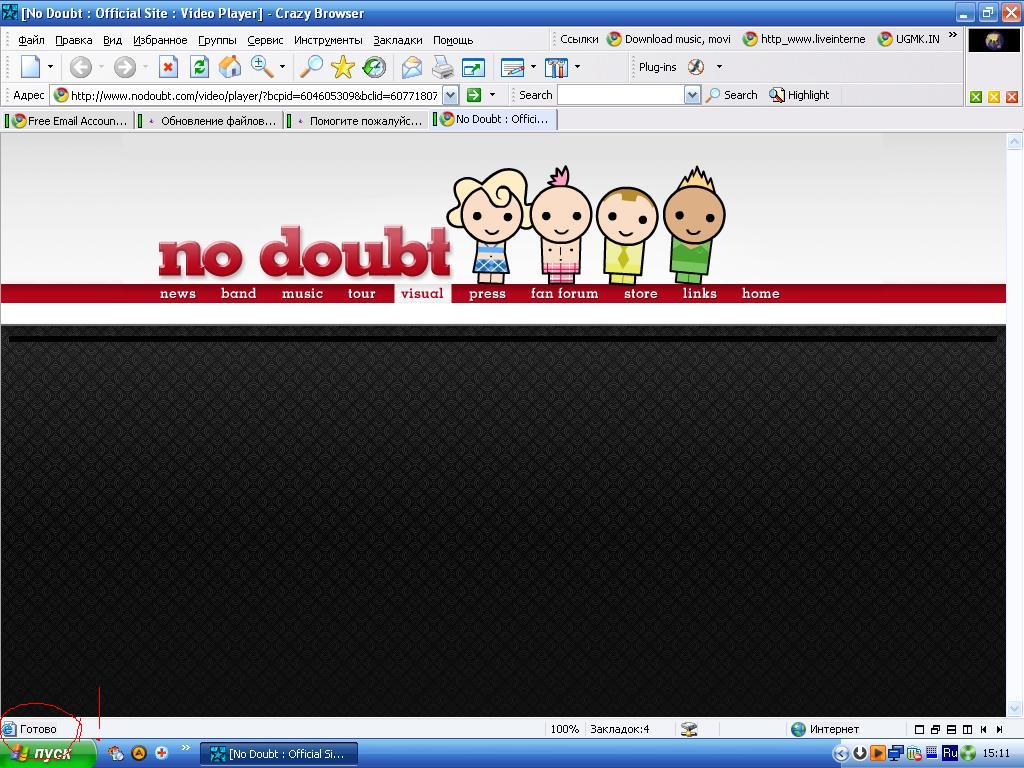Image resolution: width=1024 pixels, height=768 pixels.
Task: Open the Избранное menu
Action: (x=160, y=40)
